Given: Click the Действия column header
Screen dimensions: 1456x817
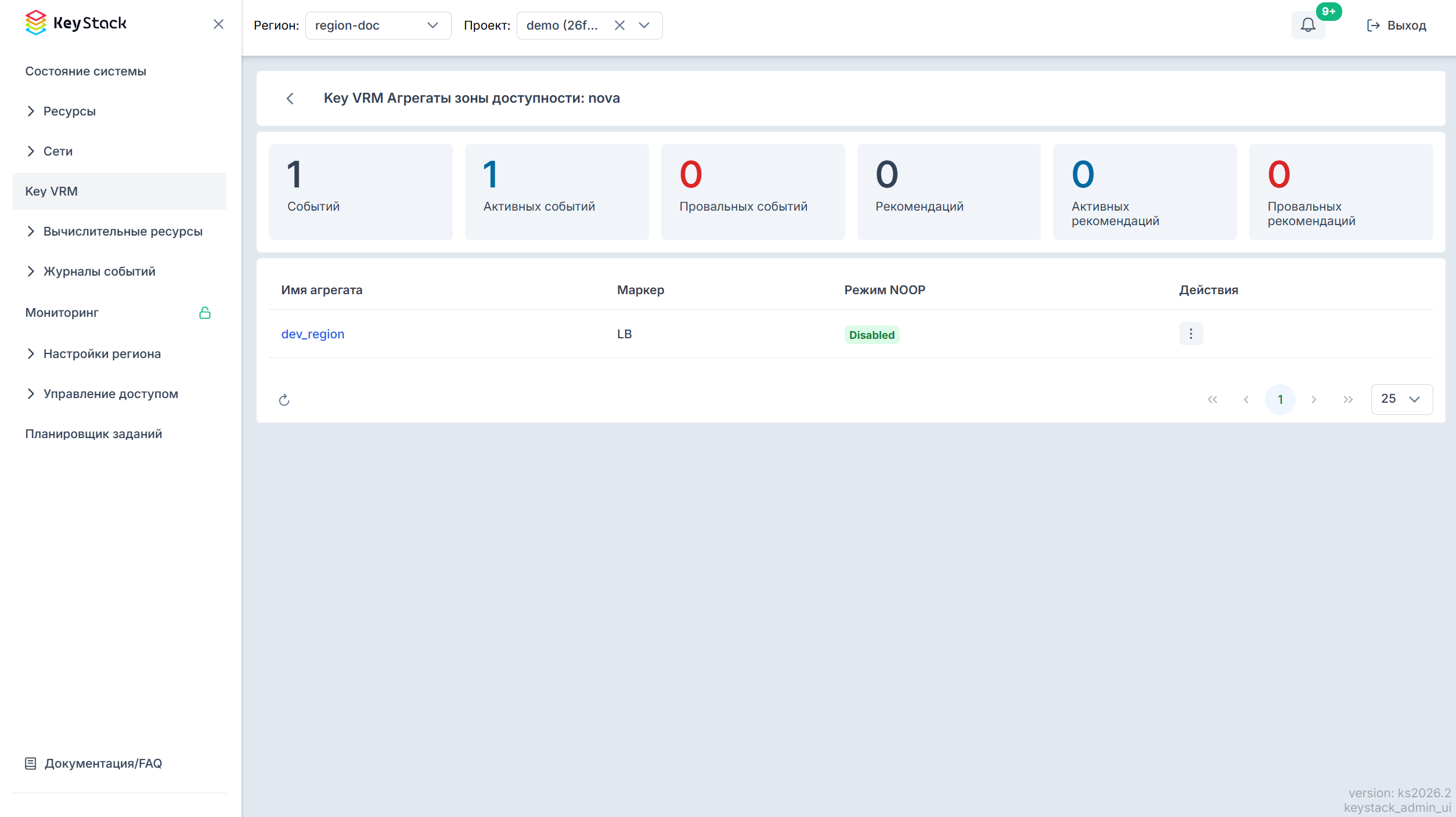Looking at the screenshot, I should click(x=1208, y=290).
